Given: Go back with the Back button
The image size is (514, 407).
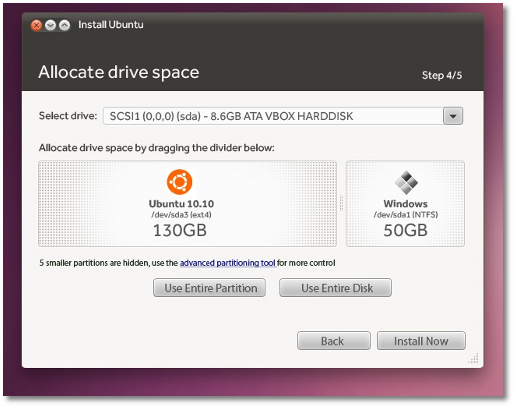Looking at the screenshot, I should click(334, 341).
